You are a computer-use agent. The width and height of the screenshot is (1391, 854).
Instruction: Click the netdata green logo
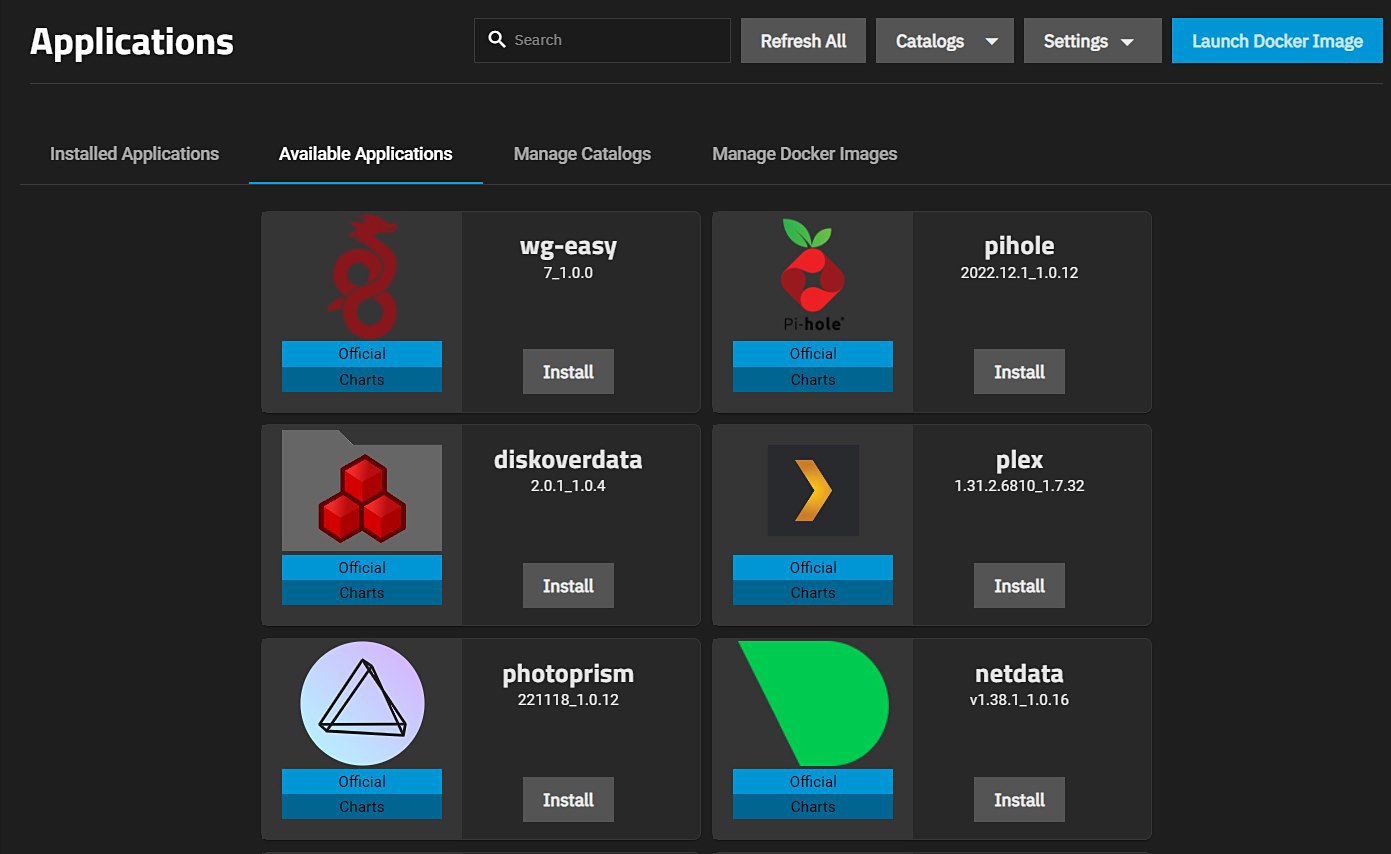click(813, 704)
